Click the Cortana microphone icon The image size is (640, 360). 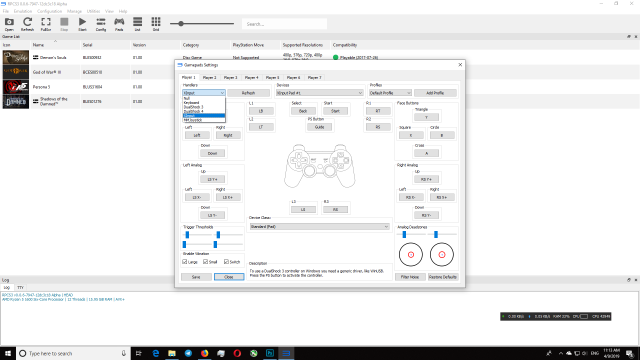124,353
